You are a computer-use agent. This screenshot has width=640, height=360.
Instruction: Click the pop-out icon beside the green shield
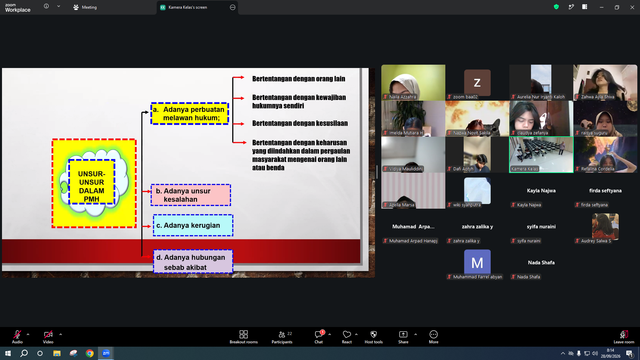(x=571, y=7)
